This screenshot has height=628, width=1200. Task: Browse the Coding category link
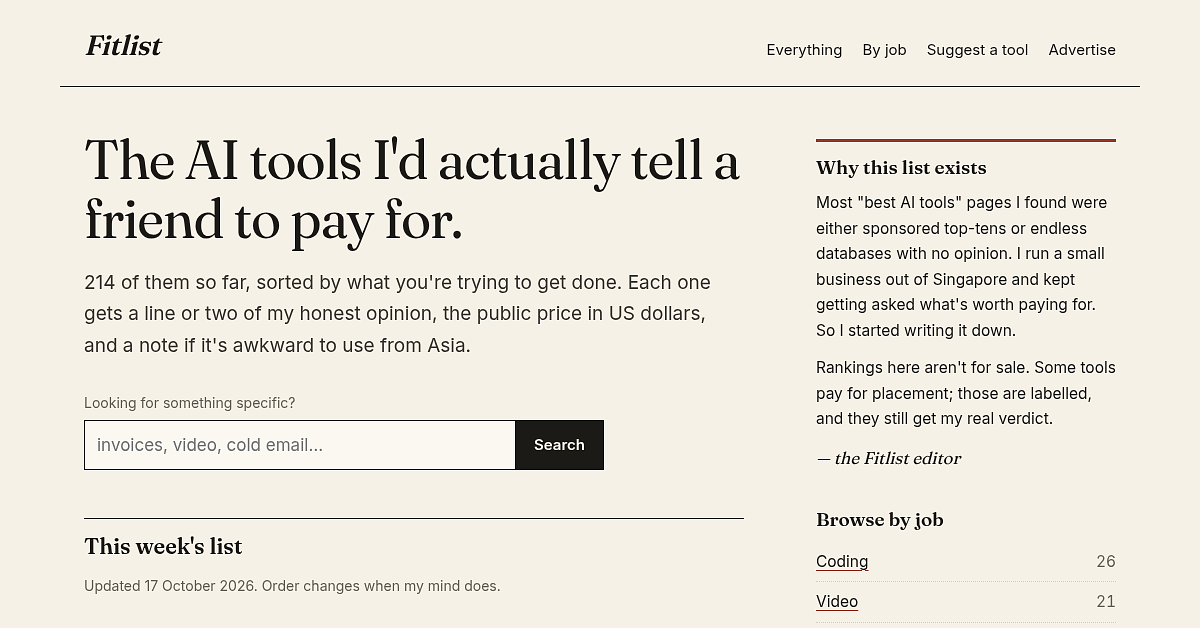pyautogui.click(x=842, y=562)
